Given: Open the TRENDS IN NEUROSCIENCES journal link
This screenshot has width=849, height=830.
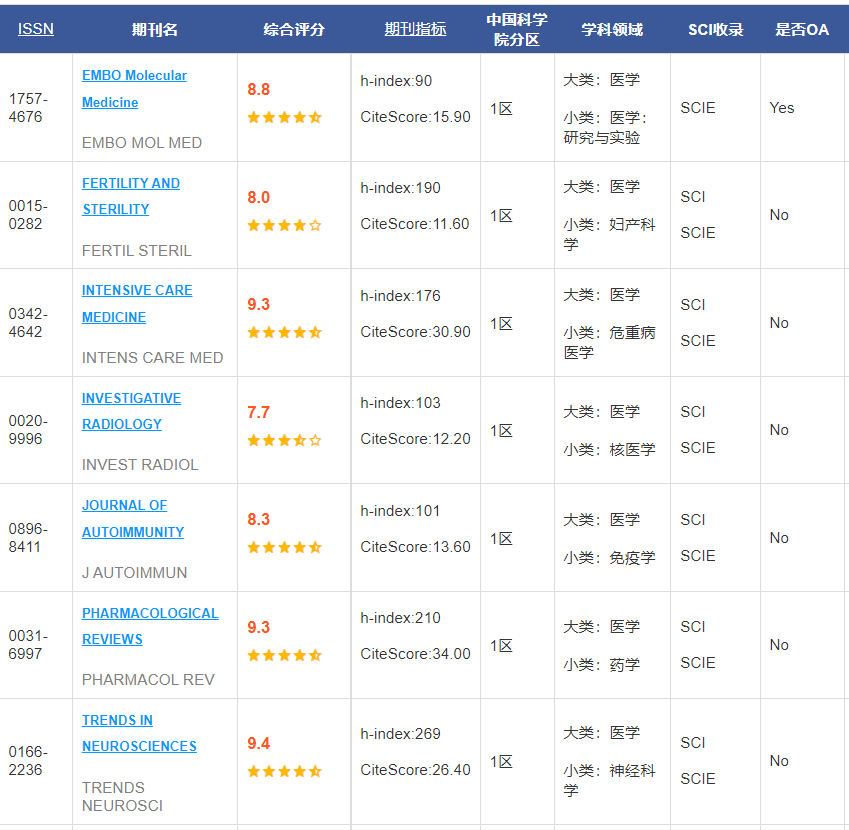Looking at the screenshot, I should tap(139, 733).
